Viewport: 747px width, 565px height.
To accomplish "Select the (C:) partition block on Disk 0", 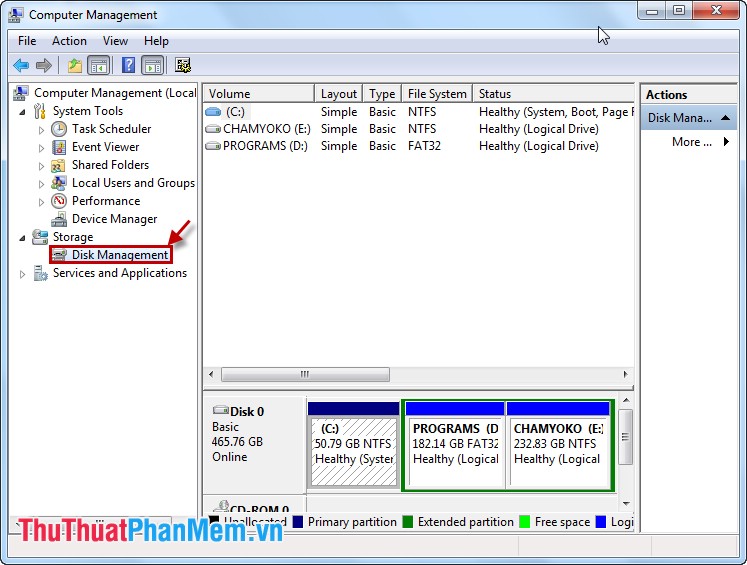I will click(353, 445).
